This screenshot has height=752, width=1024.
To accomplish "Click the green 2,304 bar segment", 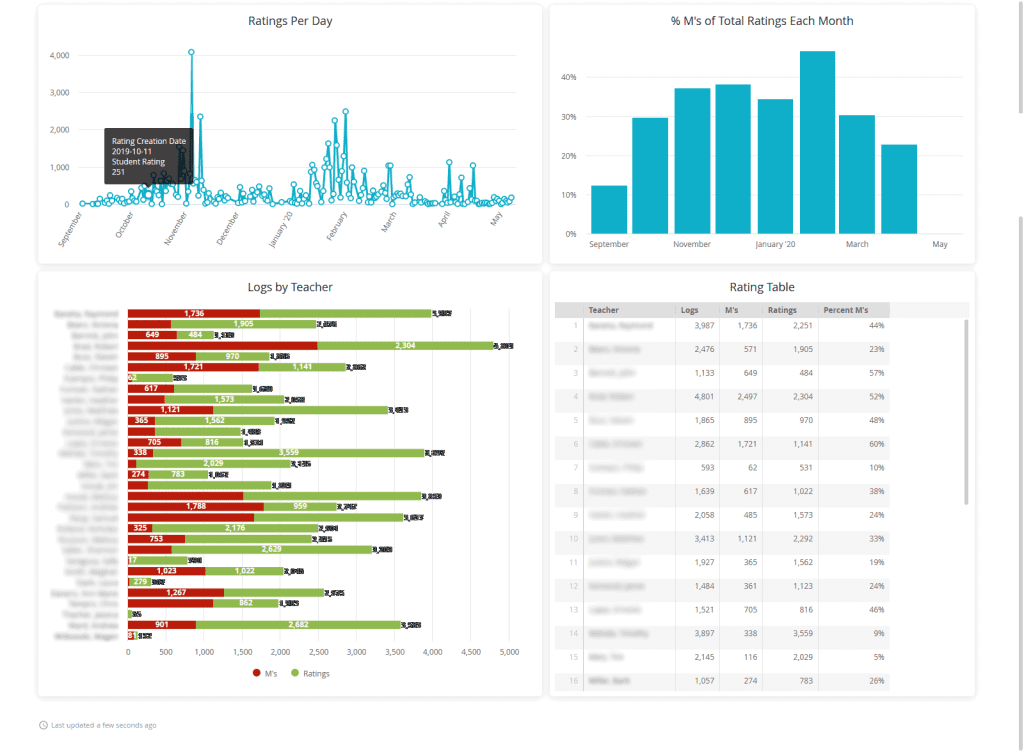I will [x=405, y=346].
